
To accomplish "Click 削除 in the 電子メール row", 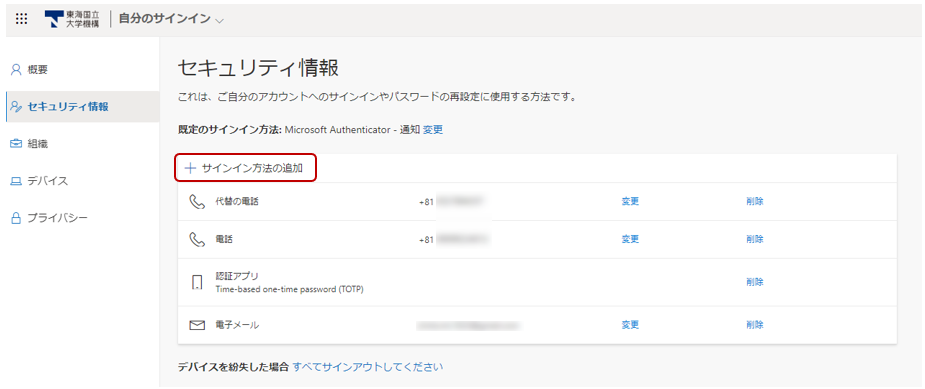I will tap(755, 325).
